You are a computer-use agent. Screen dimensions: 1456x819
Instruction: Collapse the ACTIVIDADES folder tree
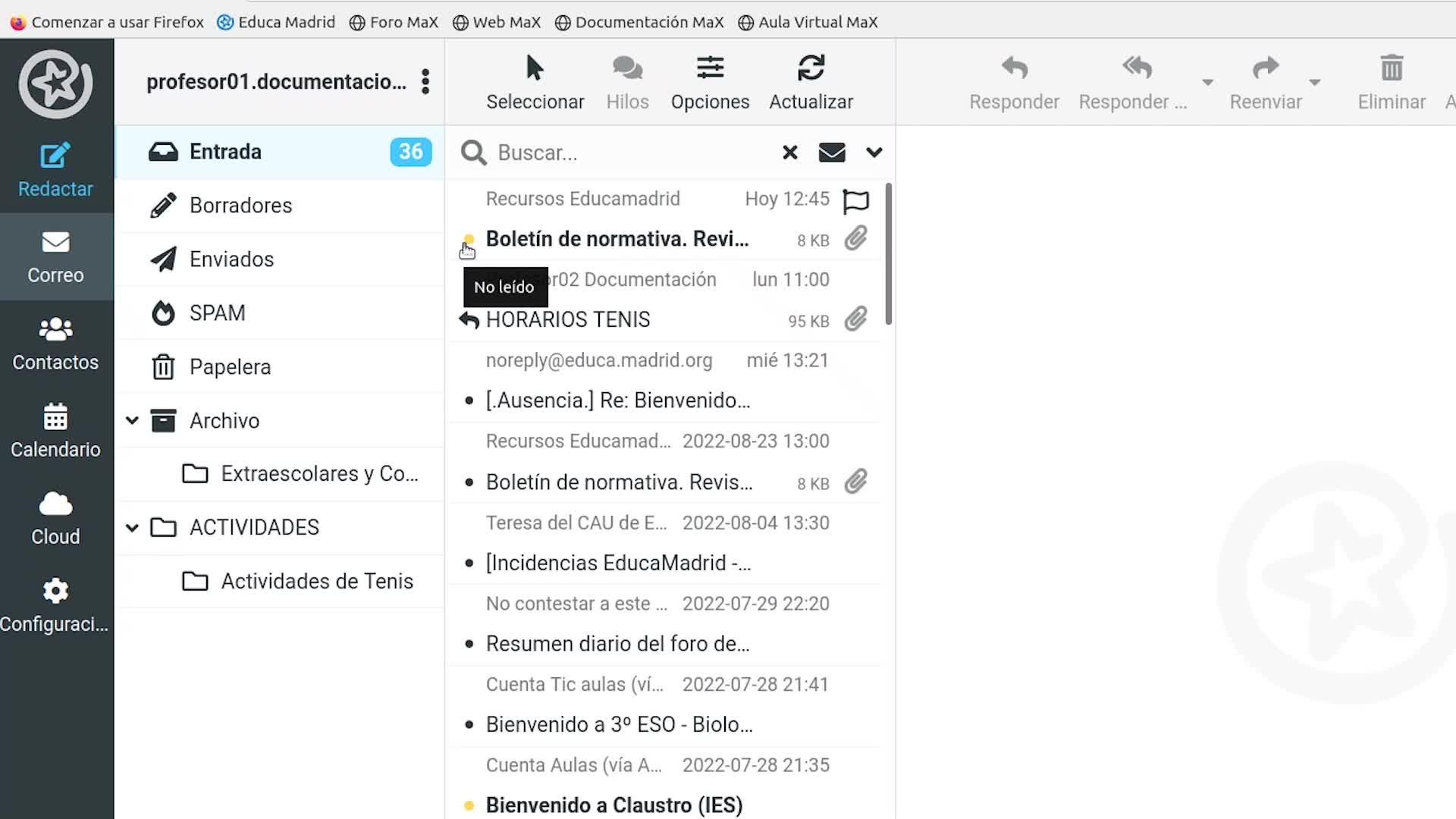[132, 527]
